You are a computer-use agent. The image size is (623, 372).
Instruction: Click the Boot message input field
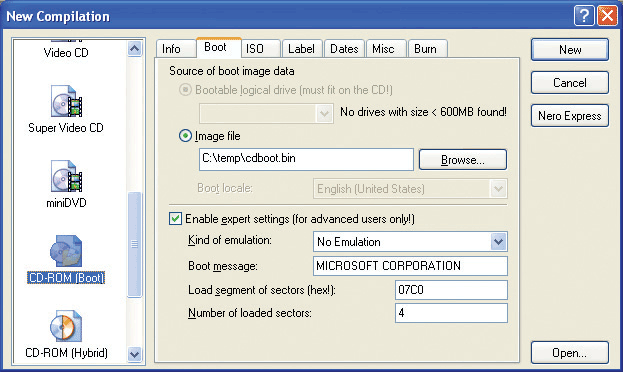tap(410, 266)
